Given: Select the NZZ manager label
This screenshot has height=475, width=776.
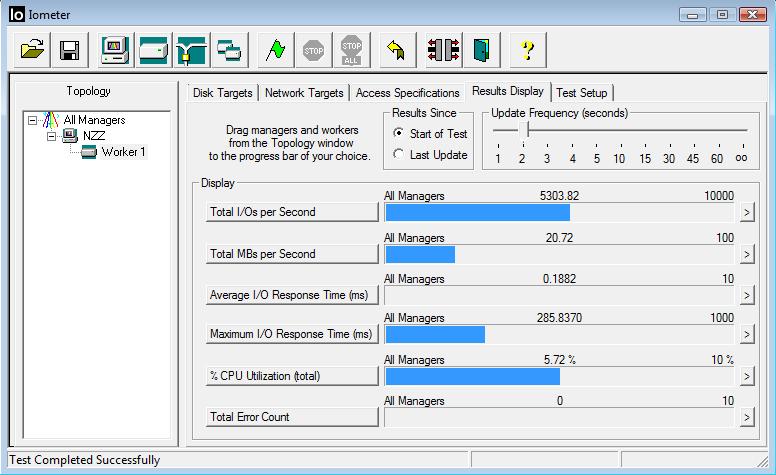Looking at the screenshot, I should (94, 136).
